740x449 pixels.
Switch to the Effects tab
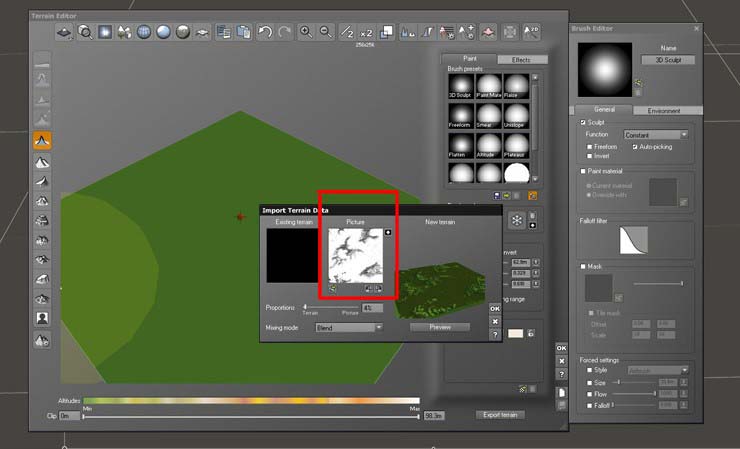pos(521,59)
